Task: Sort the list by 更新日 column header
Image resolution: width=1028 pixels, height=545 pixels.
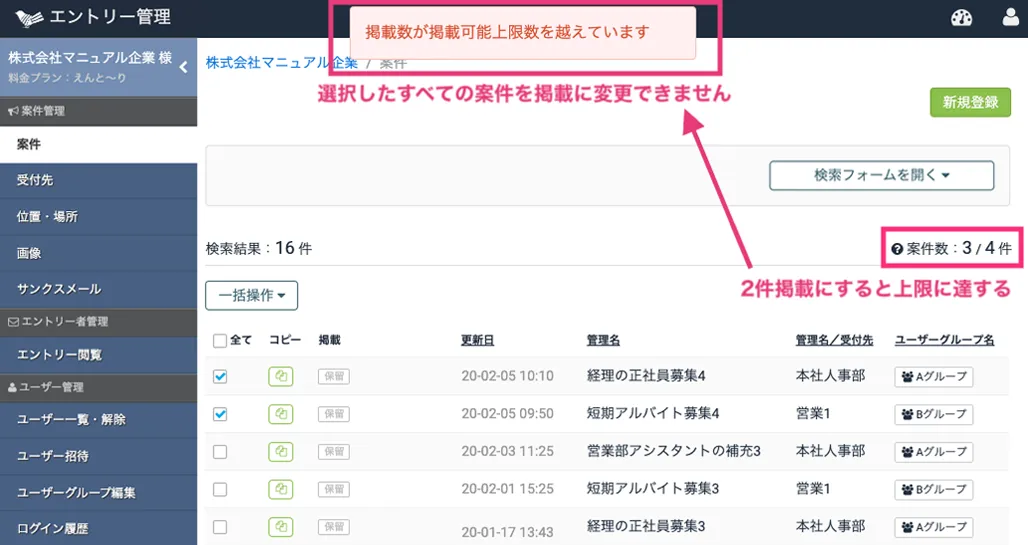Action: 477,340
